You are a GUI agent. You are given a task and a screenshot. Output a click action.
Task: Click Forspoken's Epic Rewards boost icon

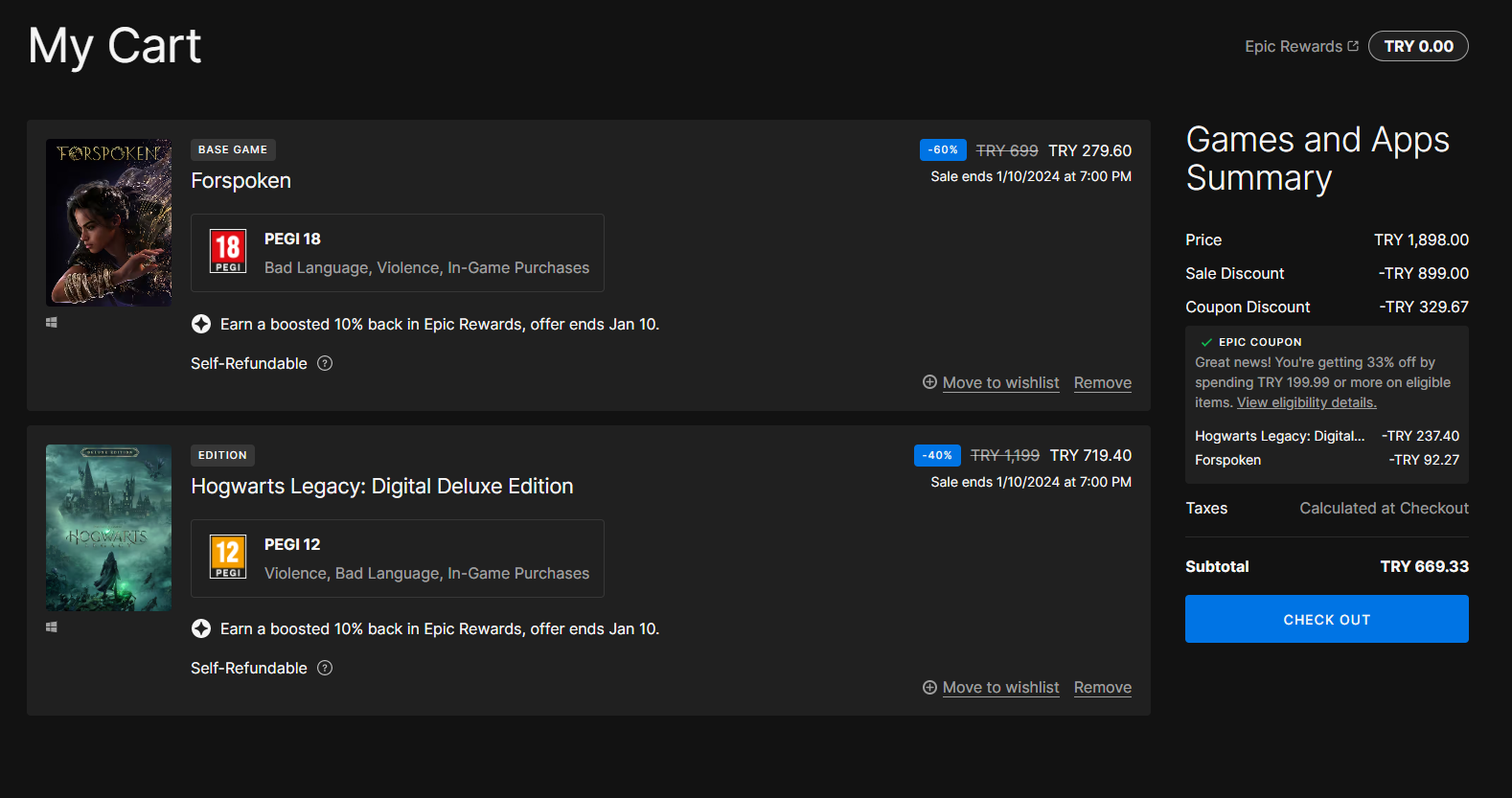(201, 324)
